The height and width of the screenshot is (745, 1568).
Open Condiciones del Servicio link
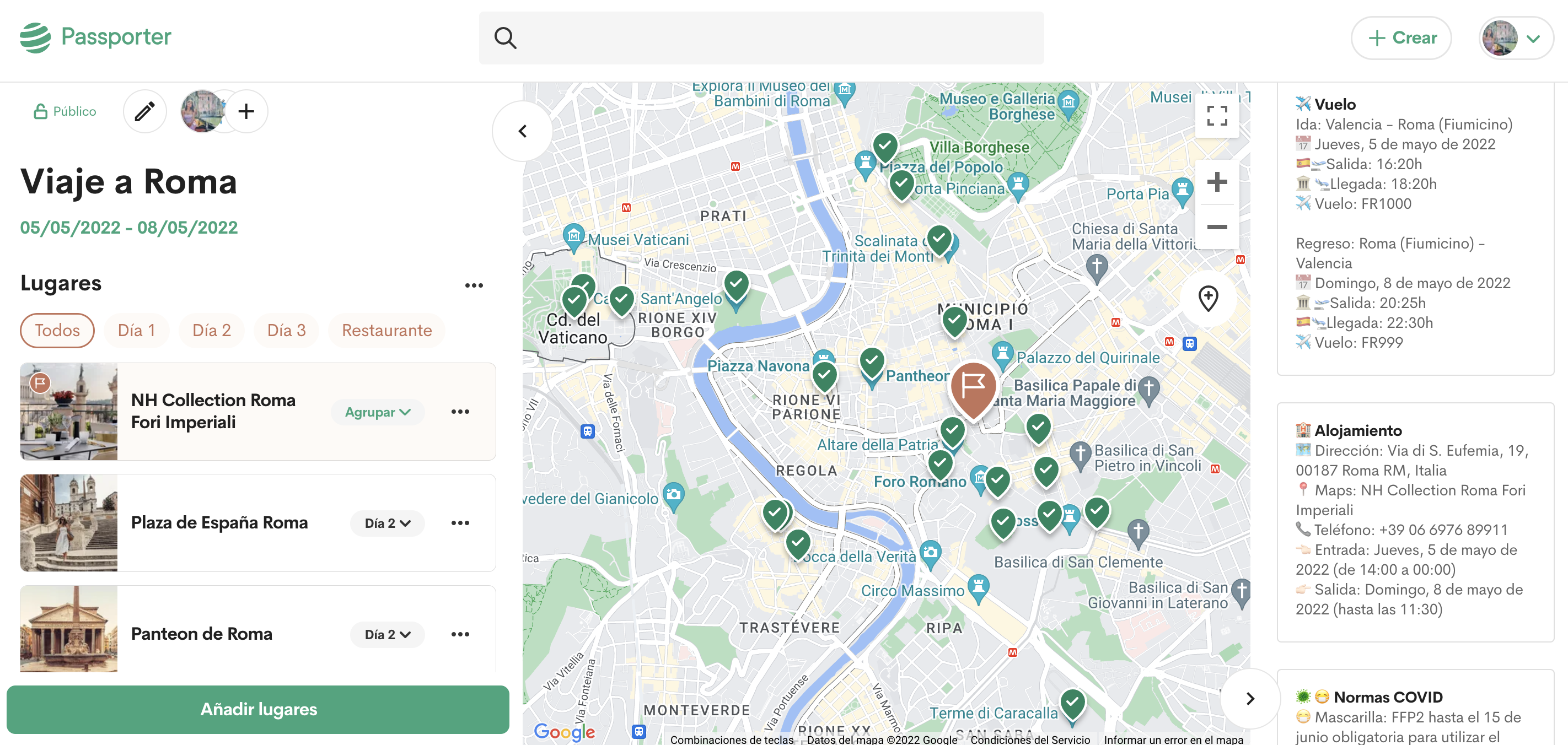pos(1030,739)
